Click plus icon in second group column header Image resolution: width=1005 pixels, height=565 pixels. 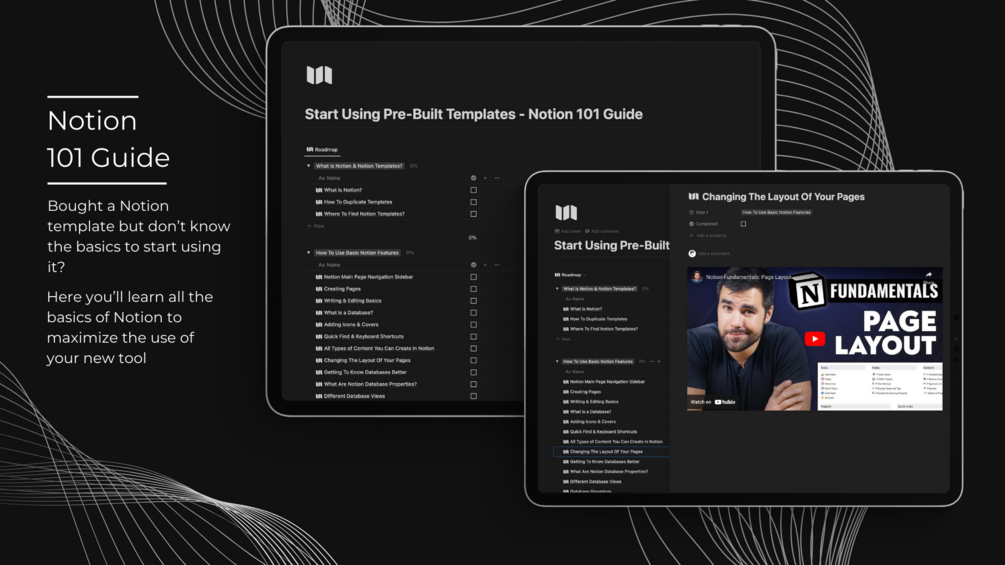[x=485, y=265]
